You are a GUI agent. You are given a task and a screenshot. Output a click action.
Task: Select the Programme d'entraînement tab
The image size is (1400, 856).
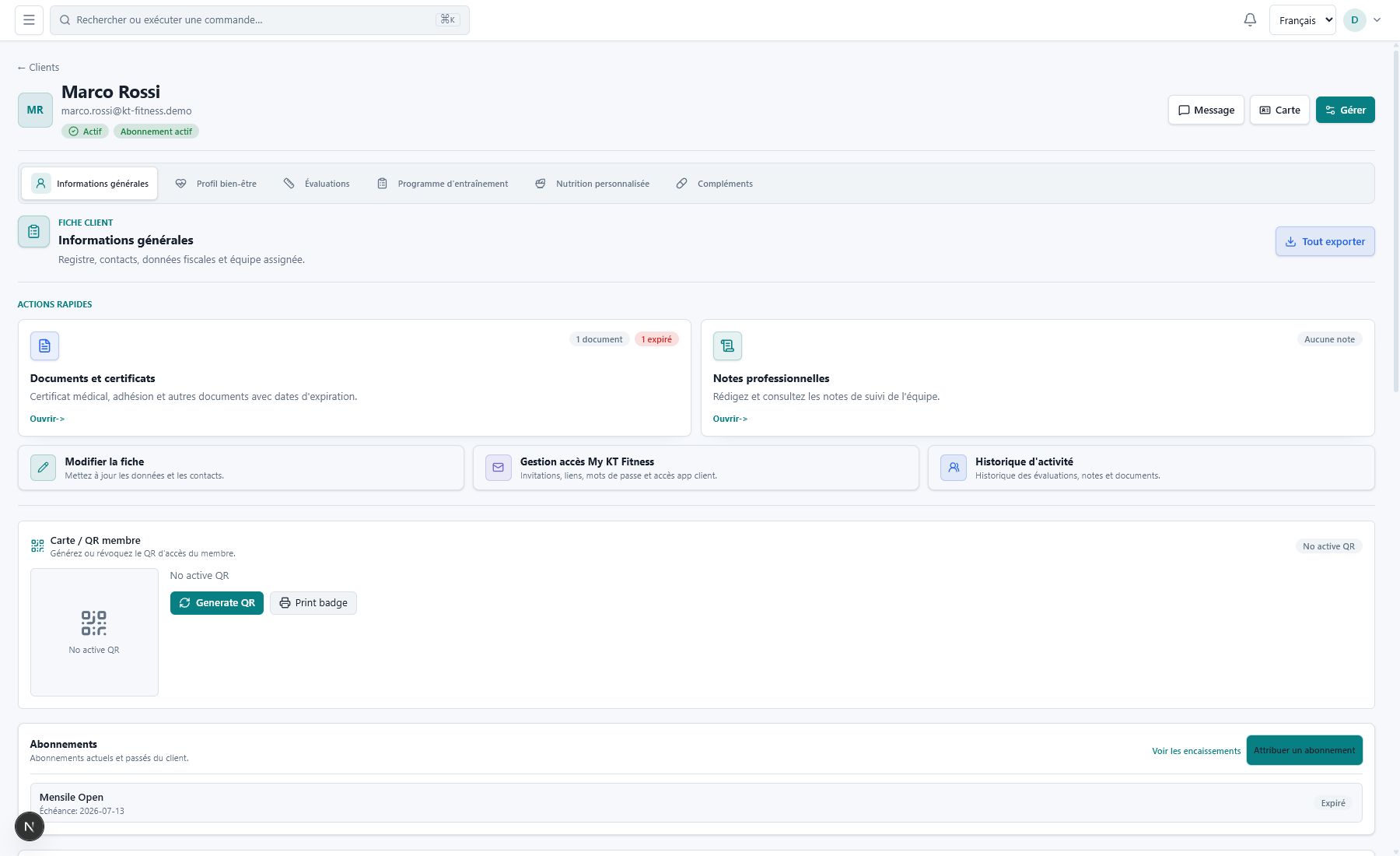click(443, 184)
